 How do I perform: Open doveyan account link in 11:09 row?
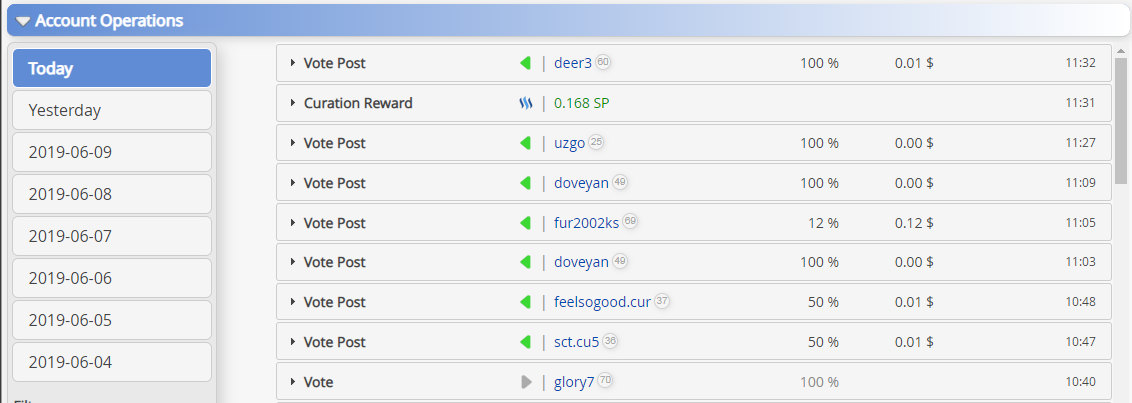[581, 183]
